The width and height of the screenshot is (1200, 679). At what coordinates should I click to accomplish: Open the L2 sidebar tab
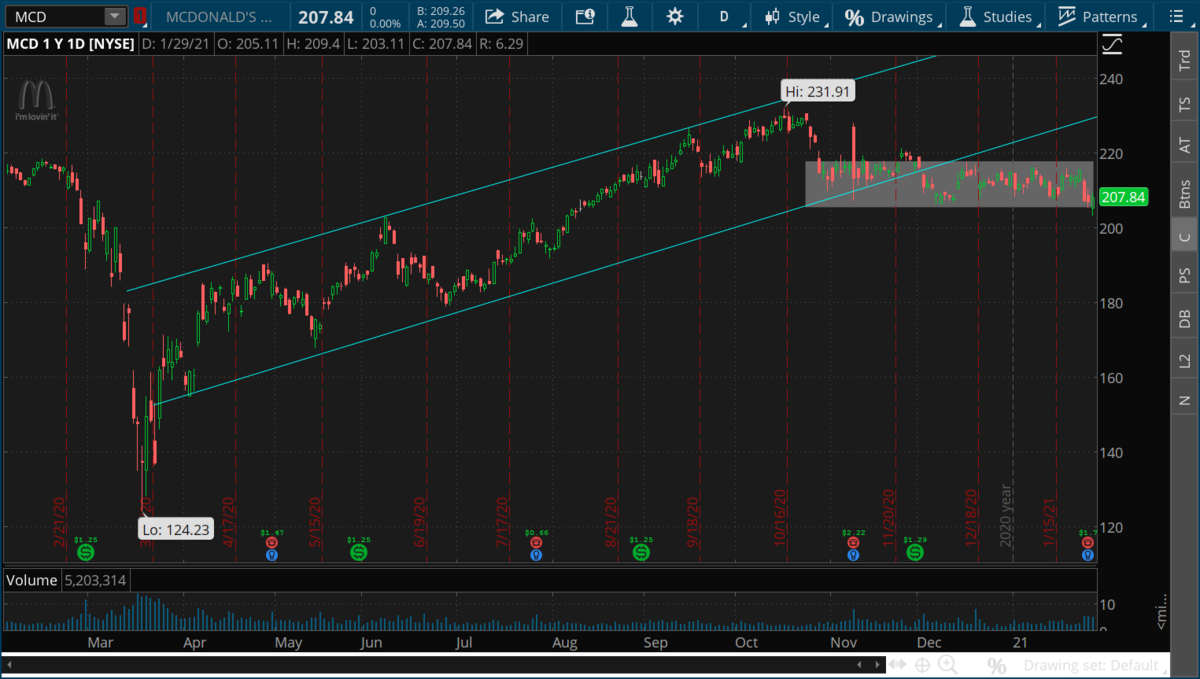coord(1184,360)
